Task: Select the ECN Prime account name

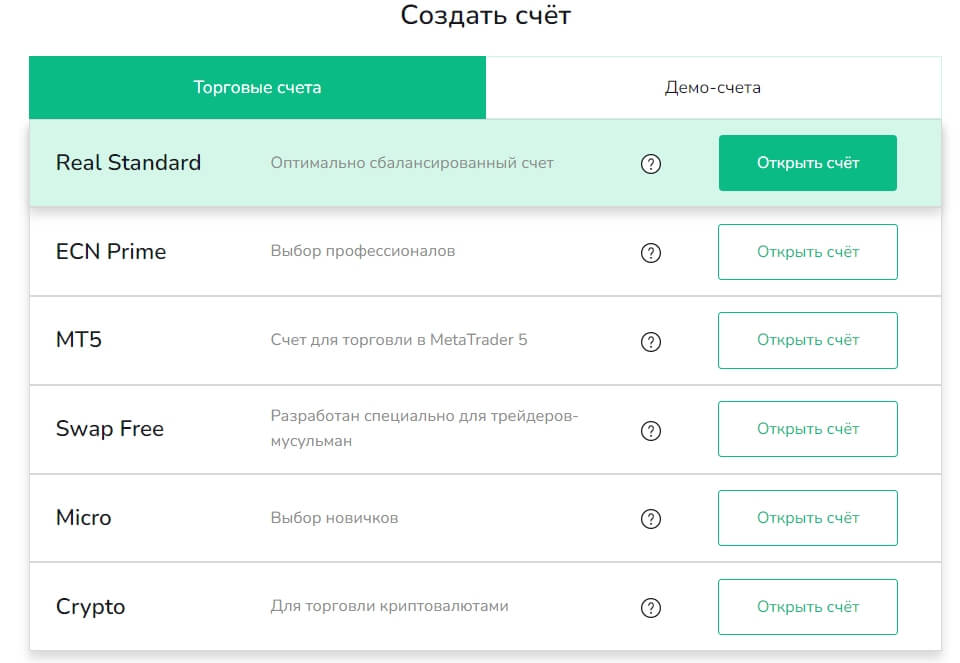Action: (x=111, y=252)
